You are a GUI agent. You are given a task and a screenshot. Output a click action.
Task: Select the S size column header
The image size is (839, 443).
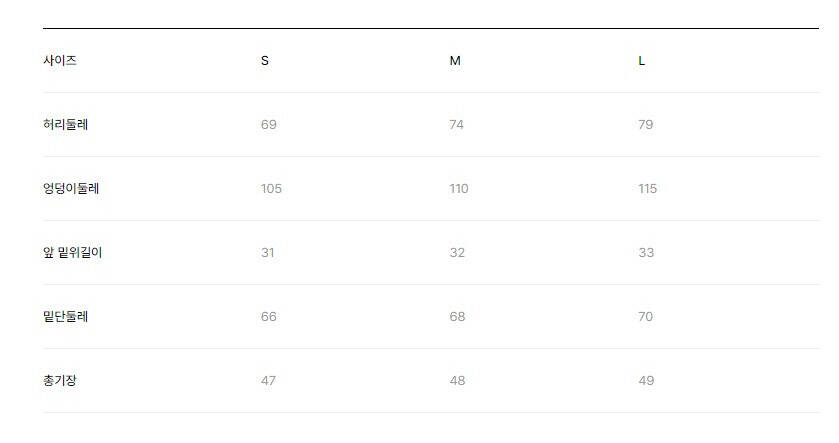click(x=265, y=61)
